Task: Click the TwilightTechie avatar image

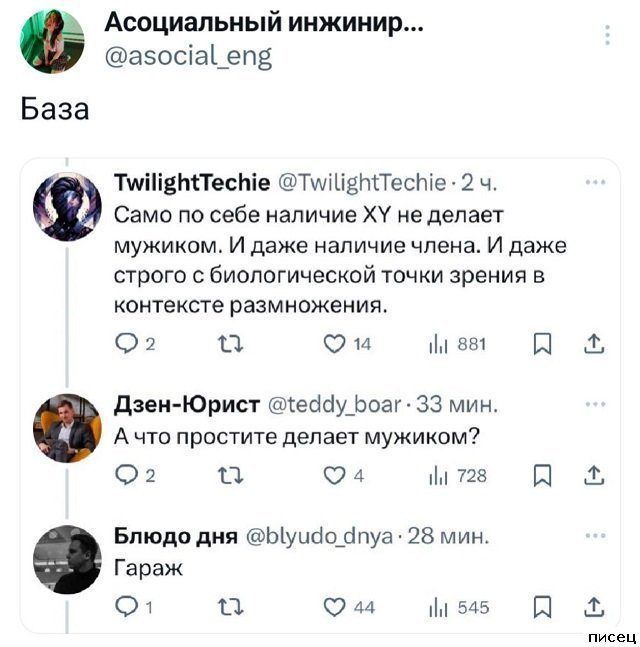Action: point(75,211)
